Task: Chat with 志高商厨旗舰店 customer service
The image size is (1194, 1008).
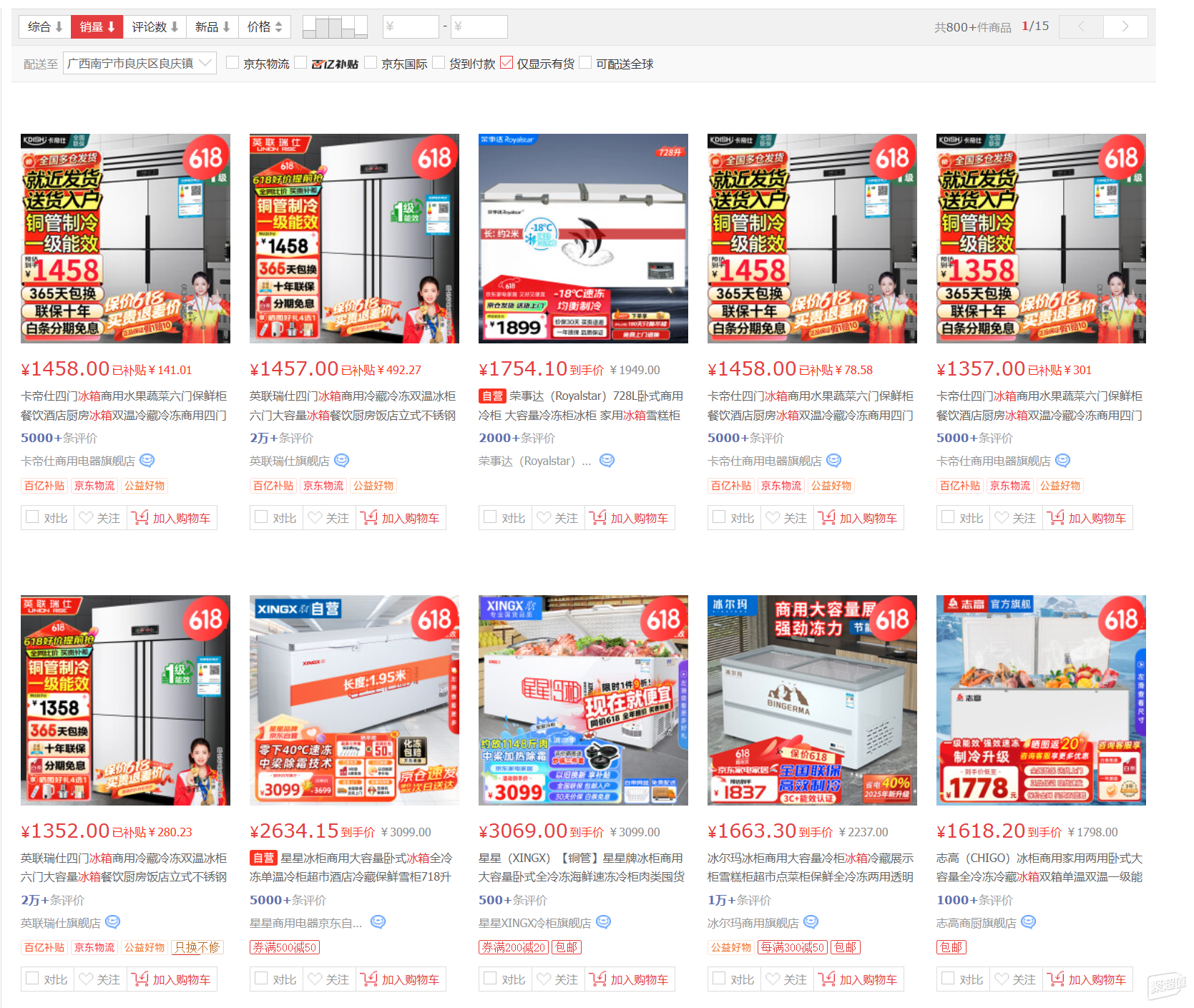Action: point(1029,923)
